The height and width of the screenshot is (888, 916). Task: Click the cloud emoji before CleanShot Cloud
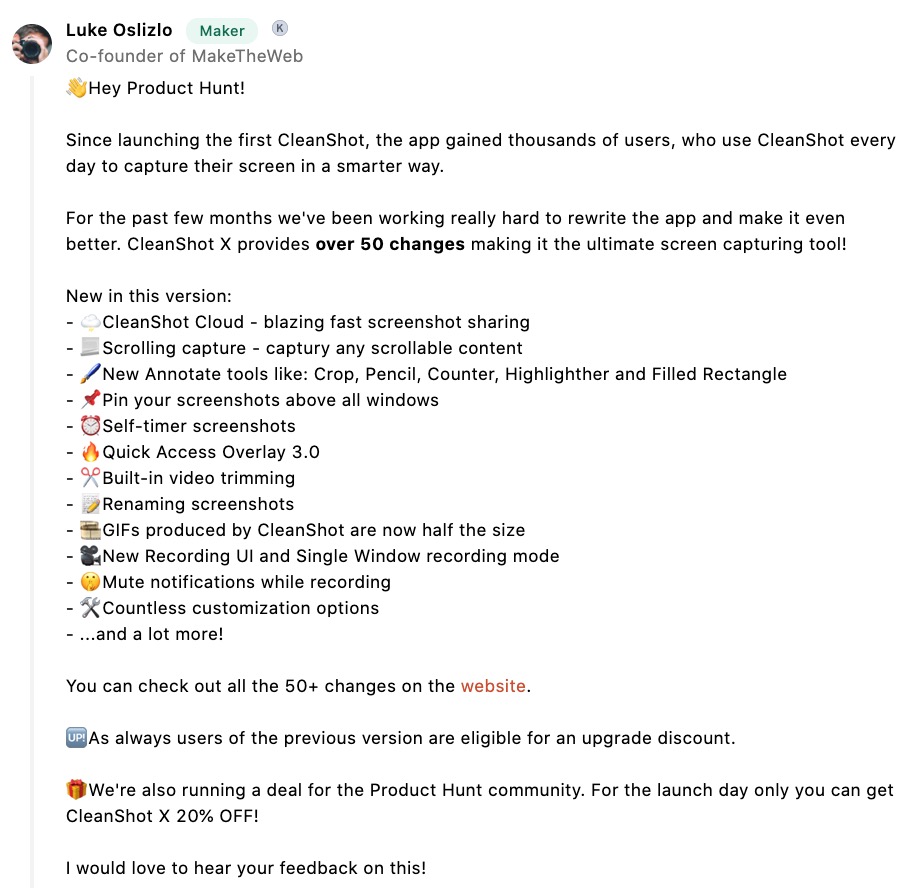point(91,322)
